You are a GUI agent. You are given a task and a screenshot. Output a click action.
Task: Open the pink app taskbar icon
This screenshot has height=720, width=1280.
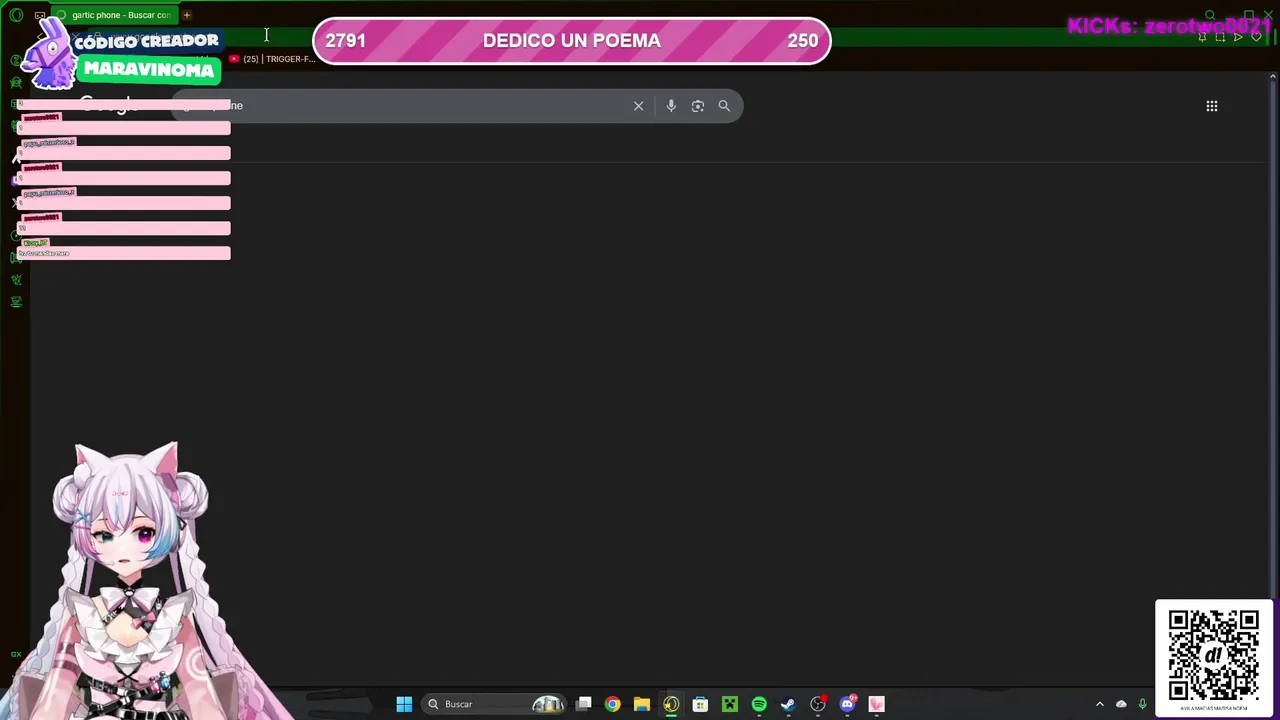877,704
